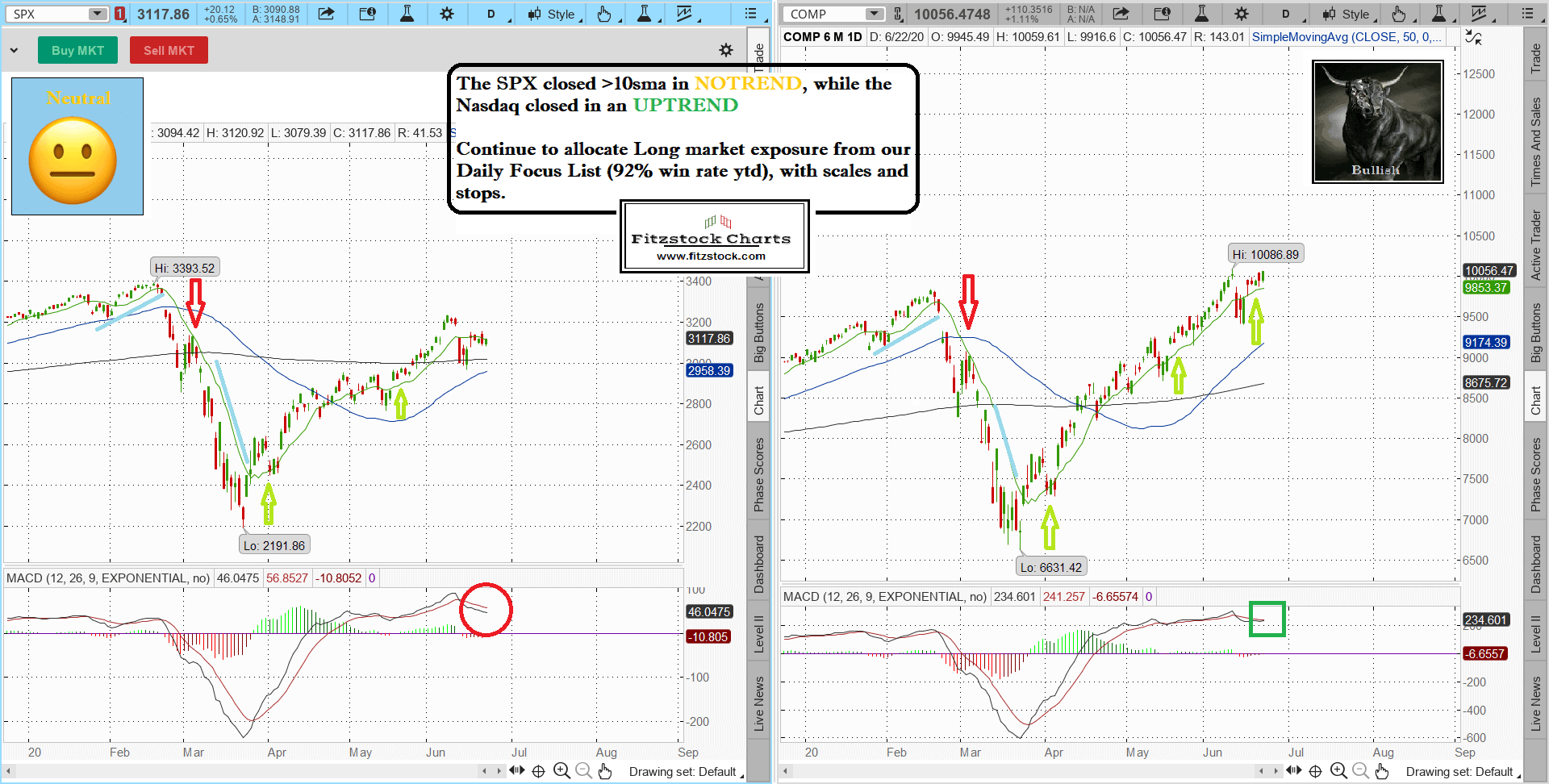Click the Buy MKT button
Viewport: 1549px width, 784px height.
click(77, 50)
